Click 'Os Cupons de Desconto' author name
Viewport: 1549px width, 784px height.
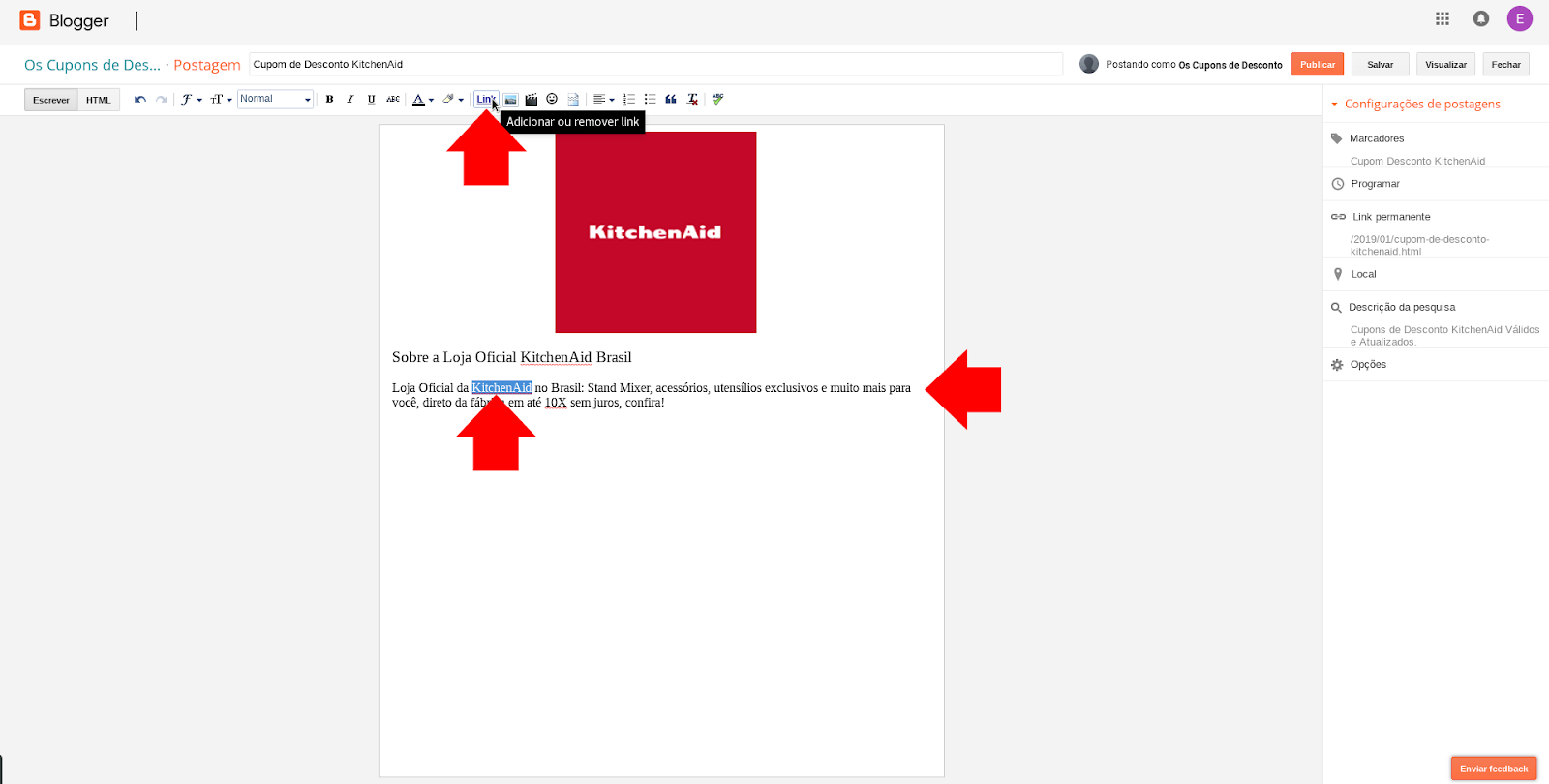[x=1230, y=65]
